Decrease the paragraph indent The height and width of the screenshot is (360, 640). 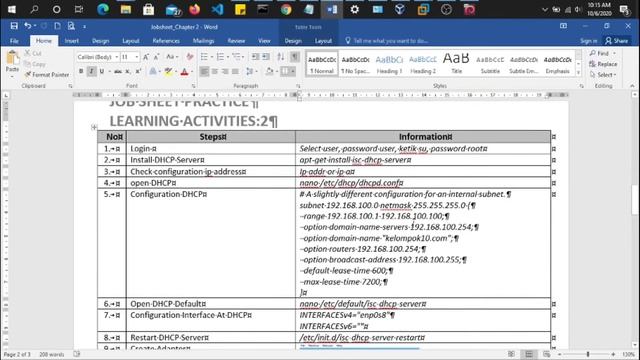pyautogui.click(x=255, y=57)
